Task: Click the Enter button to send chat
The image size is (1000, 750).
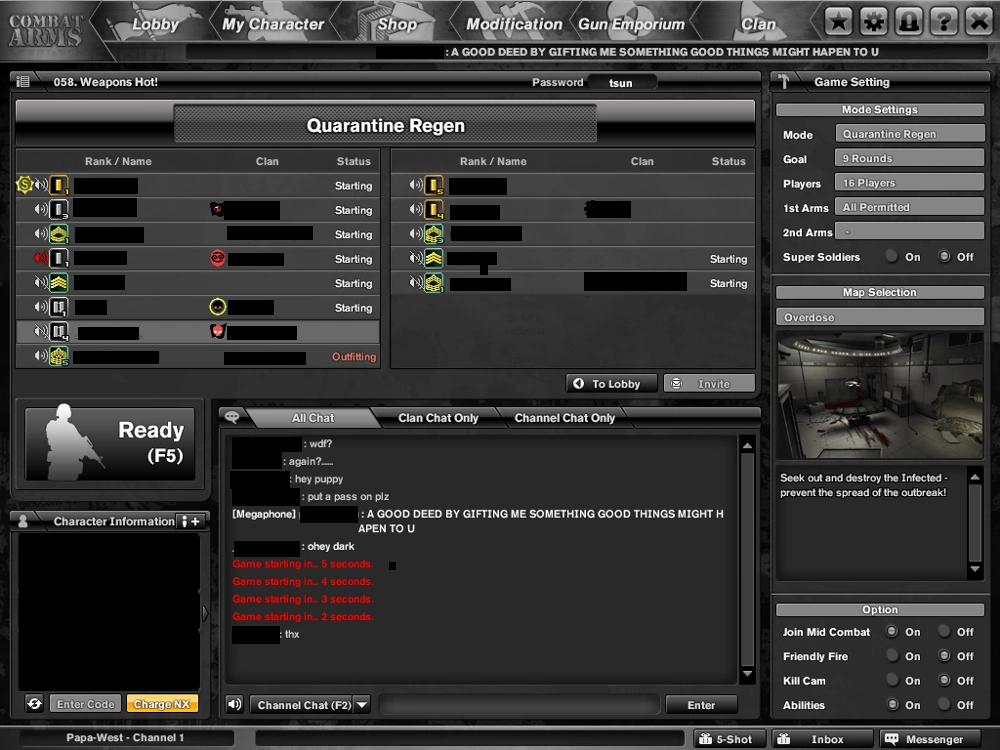Action: [x=701, y=705]
